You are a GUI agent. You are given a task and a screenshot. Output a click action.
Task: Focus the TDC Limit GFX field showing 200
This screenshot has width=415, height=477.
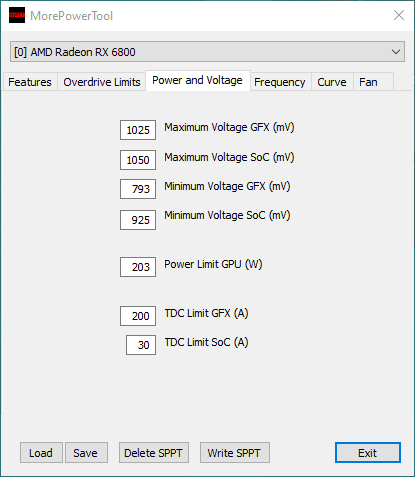point(138,316)
